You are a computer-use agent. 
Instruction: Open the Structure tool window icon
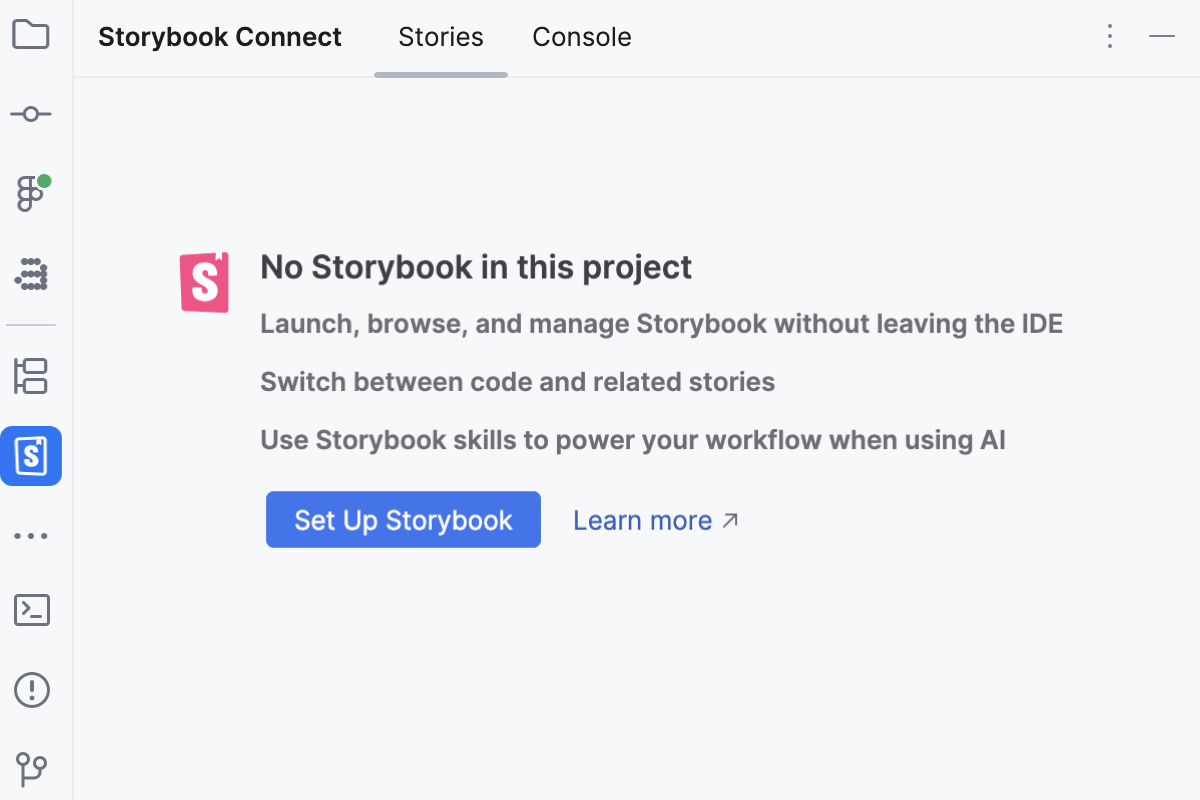[x=31, y=376]
